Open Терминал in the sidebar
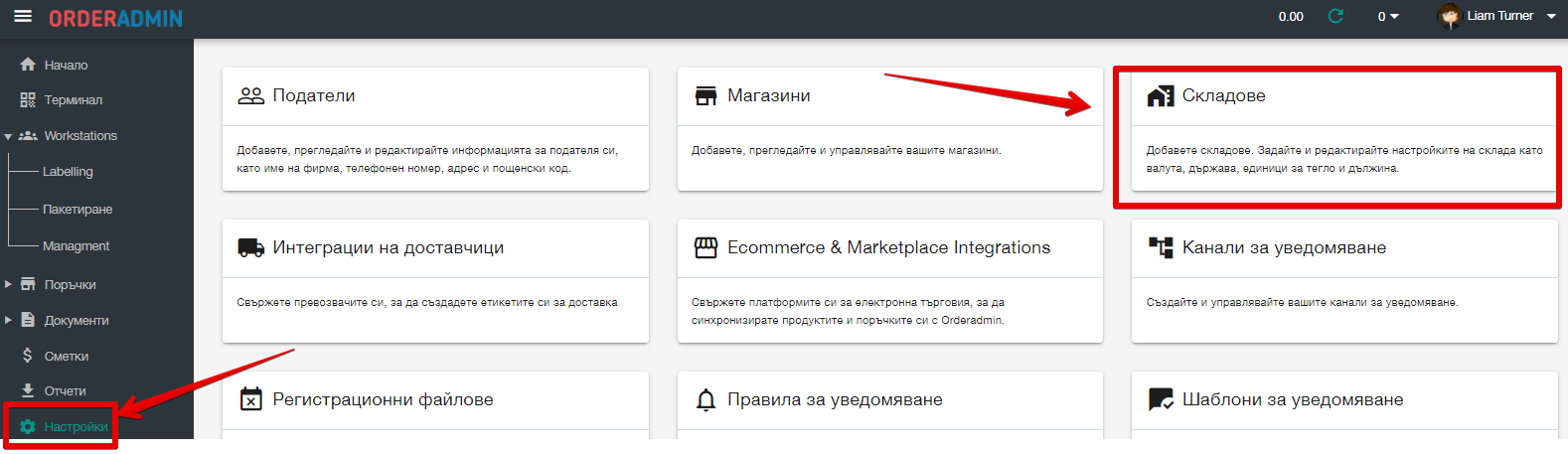 tap(74, 99)
